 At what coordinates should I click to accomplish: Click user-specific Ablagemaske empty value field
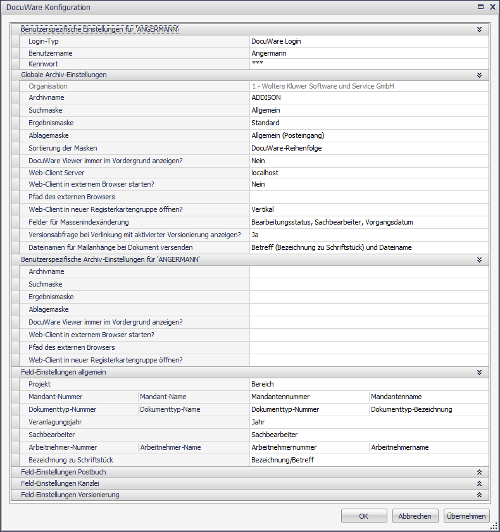pyautogui.click(x=369, y=309)
